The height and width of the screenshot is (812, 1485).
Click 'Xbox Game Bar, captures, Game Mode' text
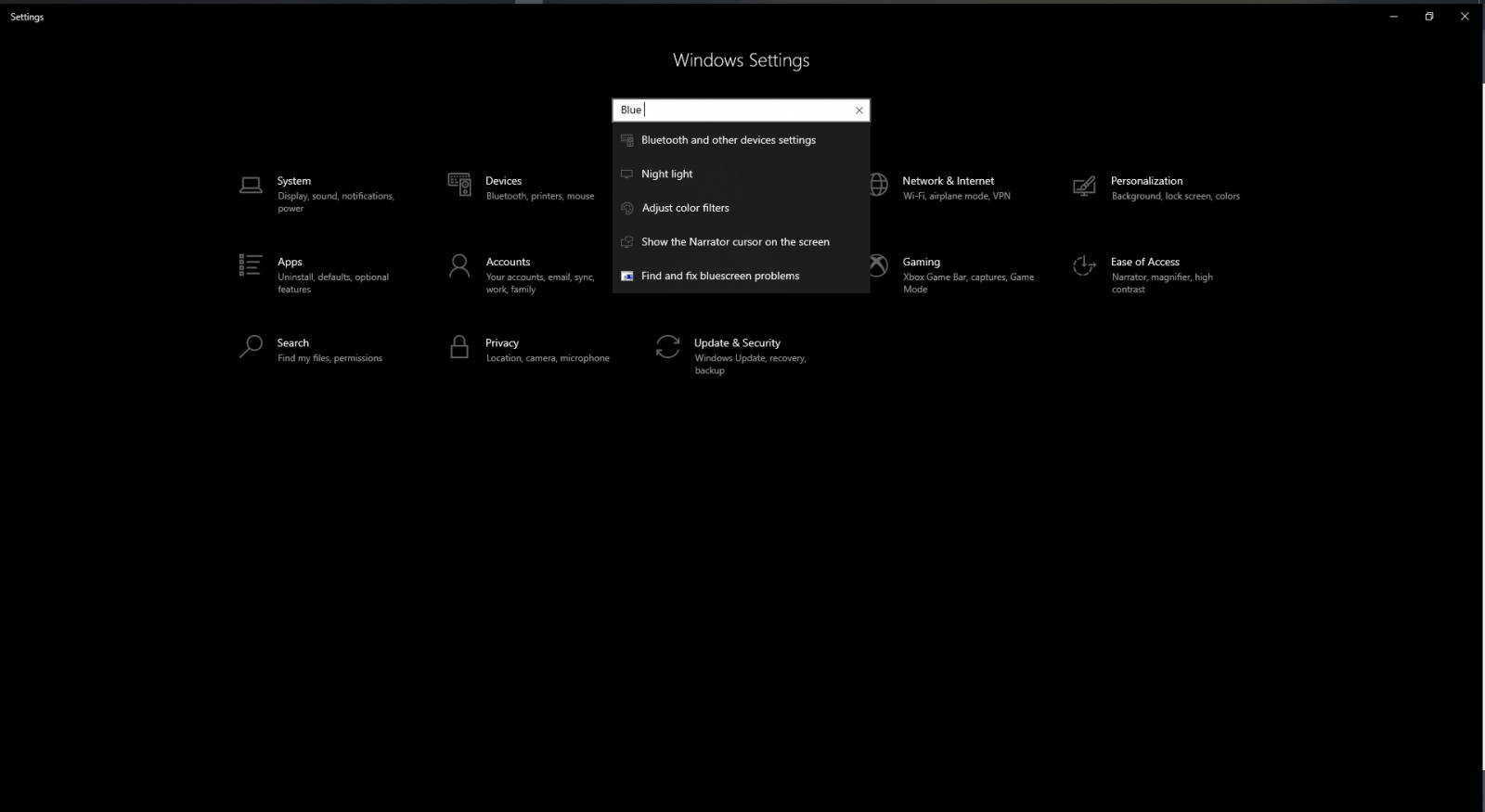tap(968, 283)
